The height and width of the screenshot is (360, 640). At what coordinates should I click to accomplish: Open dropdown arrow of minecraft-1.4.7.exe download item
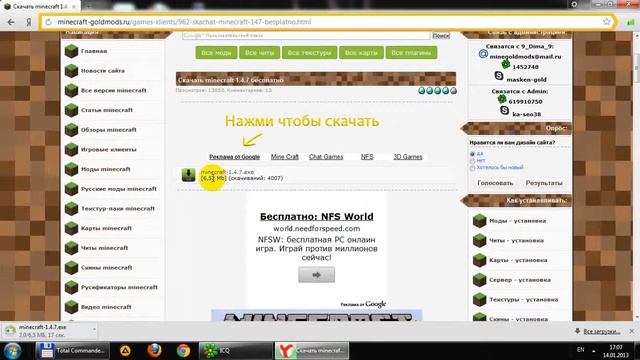click(x=94, y=329)
